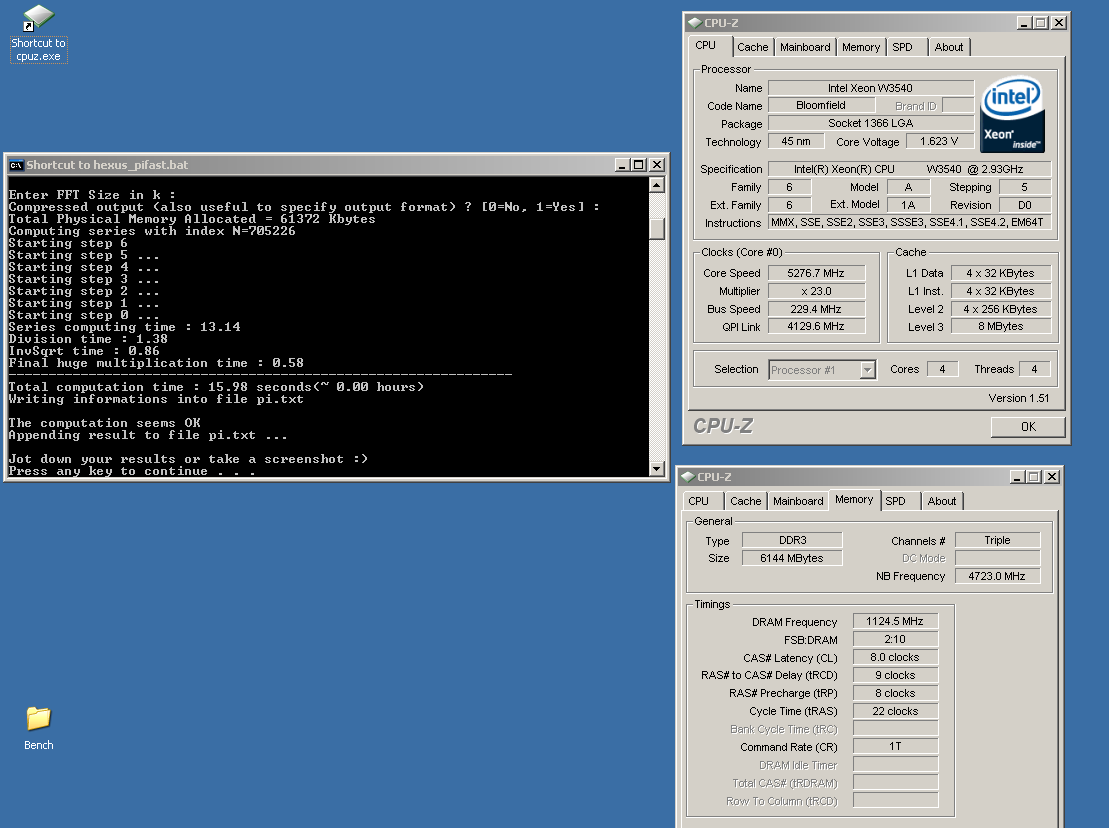The image size is (1109, 828).
Task: Click the DRAM Frequency value 1124.5 MHz
Action: pyautogui.click(x=895, y=622)
